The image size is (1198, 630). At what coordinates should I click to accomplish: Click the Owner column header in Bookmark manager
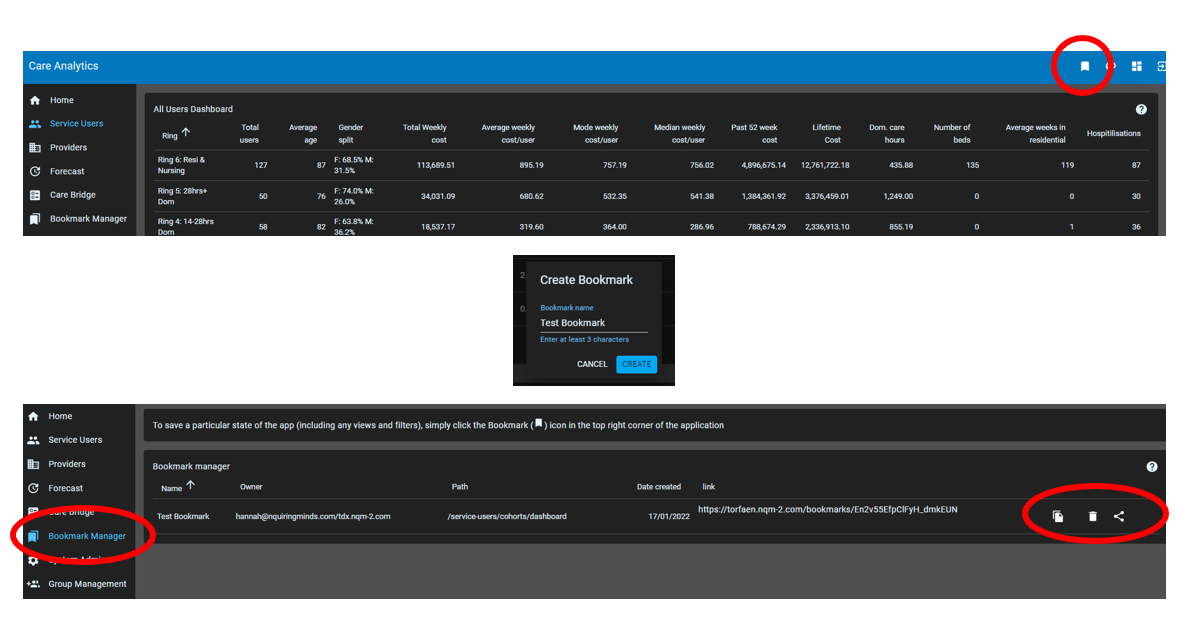click(x=251, y=486)
